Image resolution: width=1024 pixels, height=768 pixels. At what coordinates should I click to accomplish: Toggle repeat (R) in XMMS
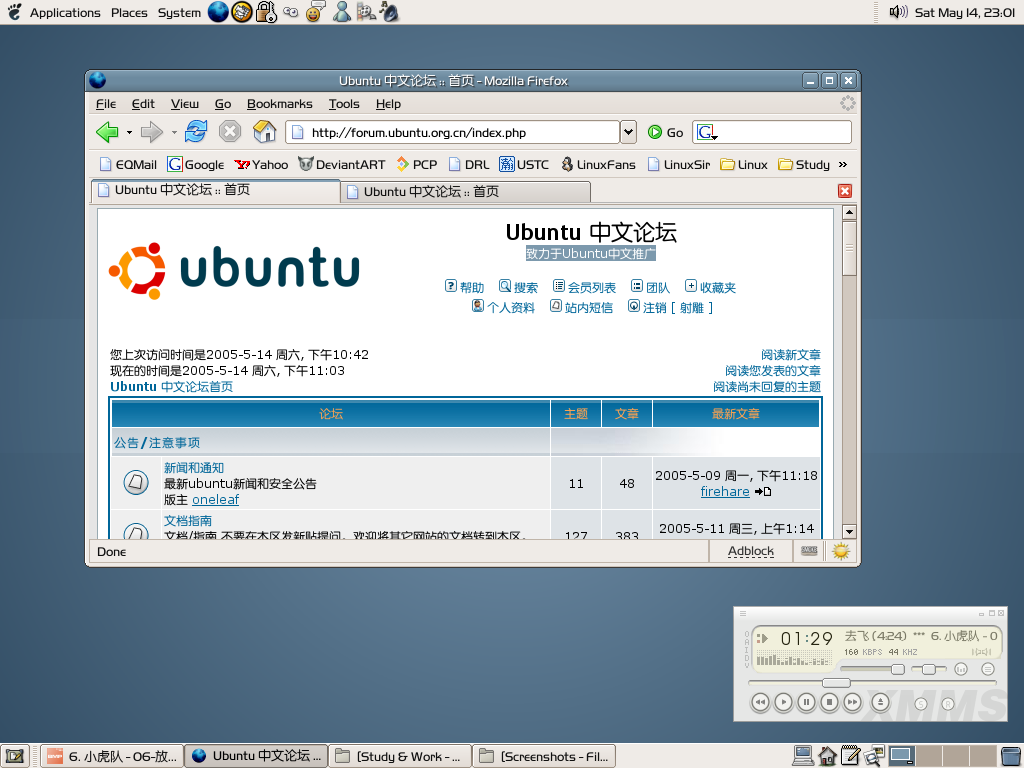point(948,704)
